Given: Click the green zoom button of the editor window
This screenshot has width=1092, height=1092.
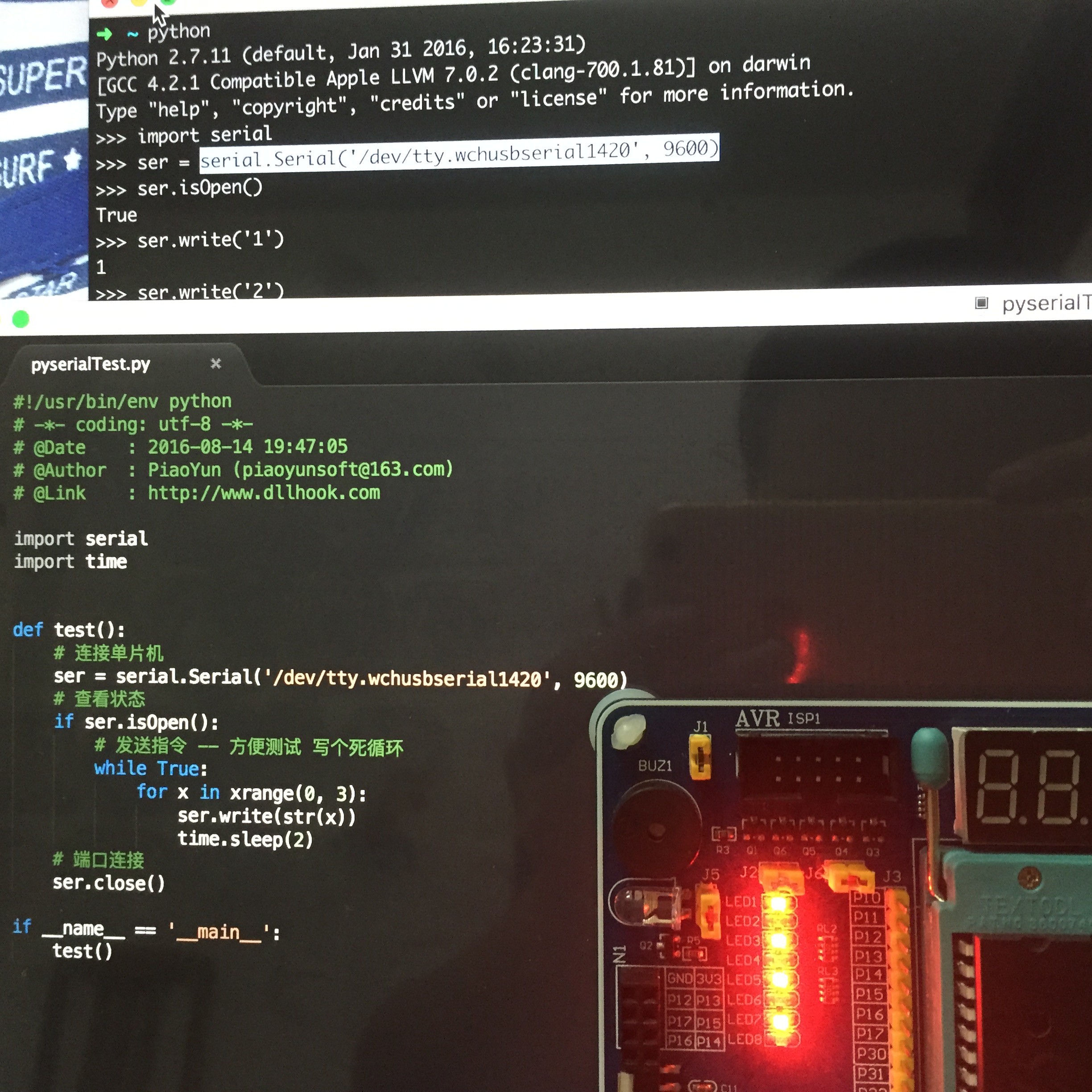Looking at the screenshot, I should pos(21,319).
